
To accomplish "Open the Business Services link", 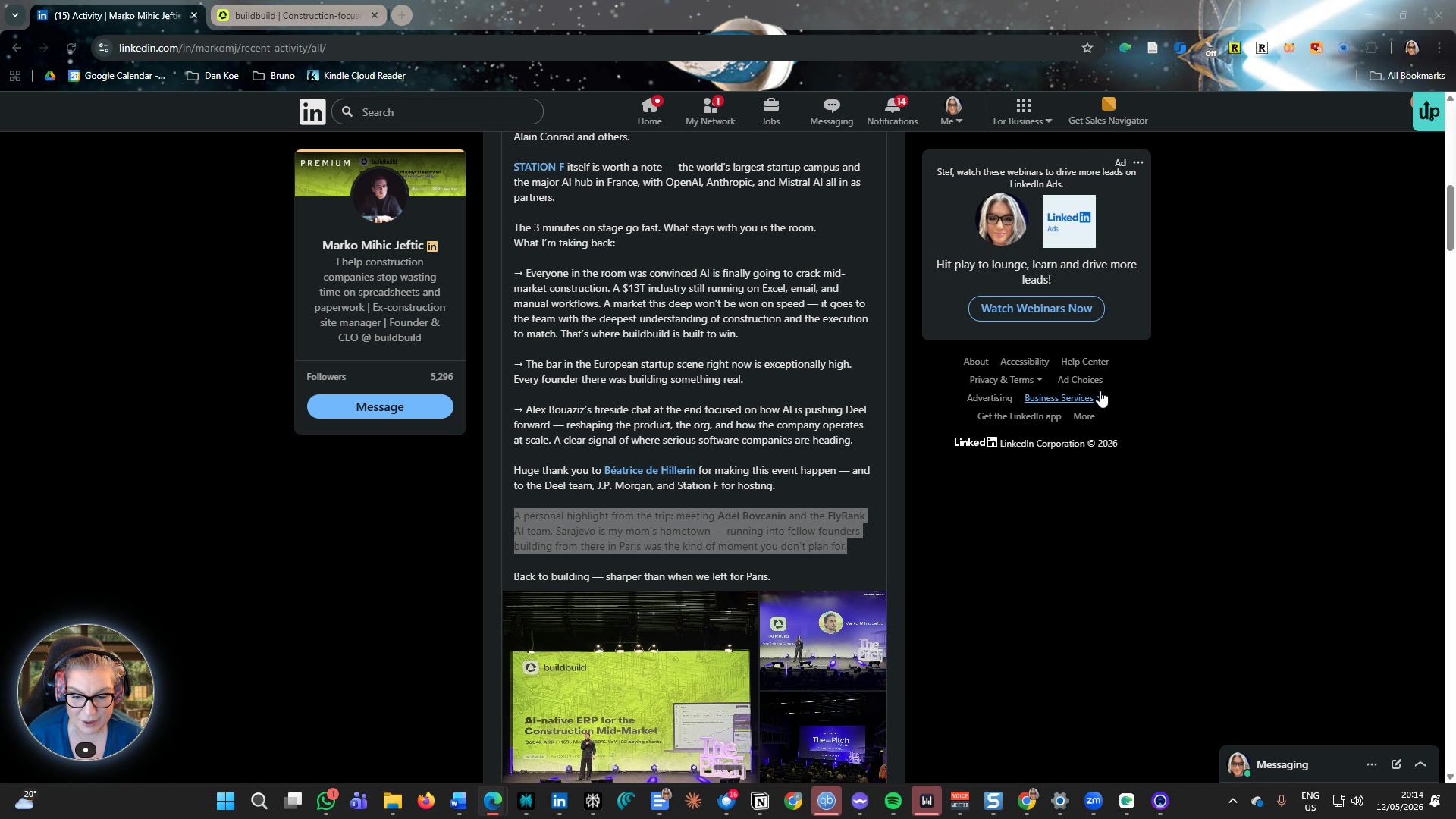I will pos(1059,398).
